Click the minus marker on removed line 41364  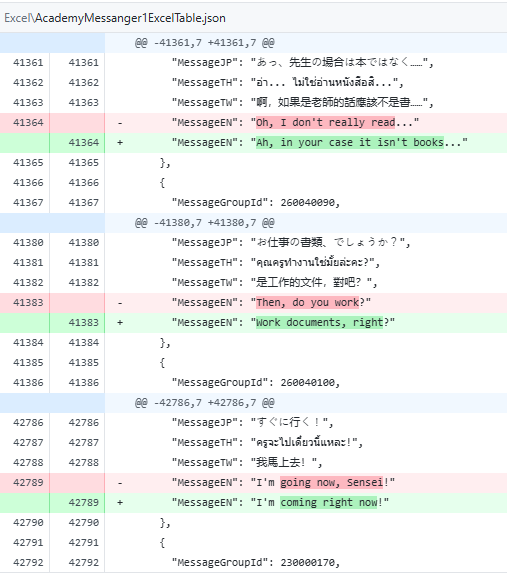[x=120, y=123]
